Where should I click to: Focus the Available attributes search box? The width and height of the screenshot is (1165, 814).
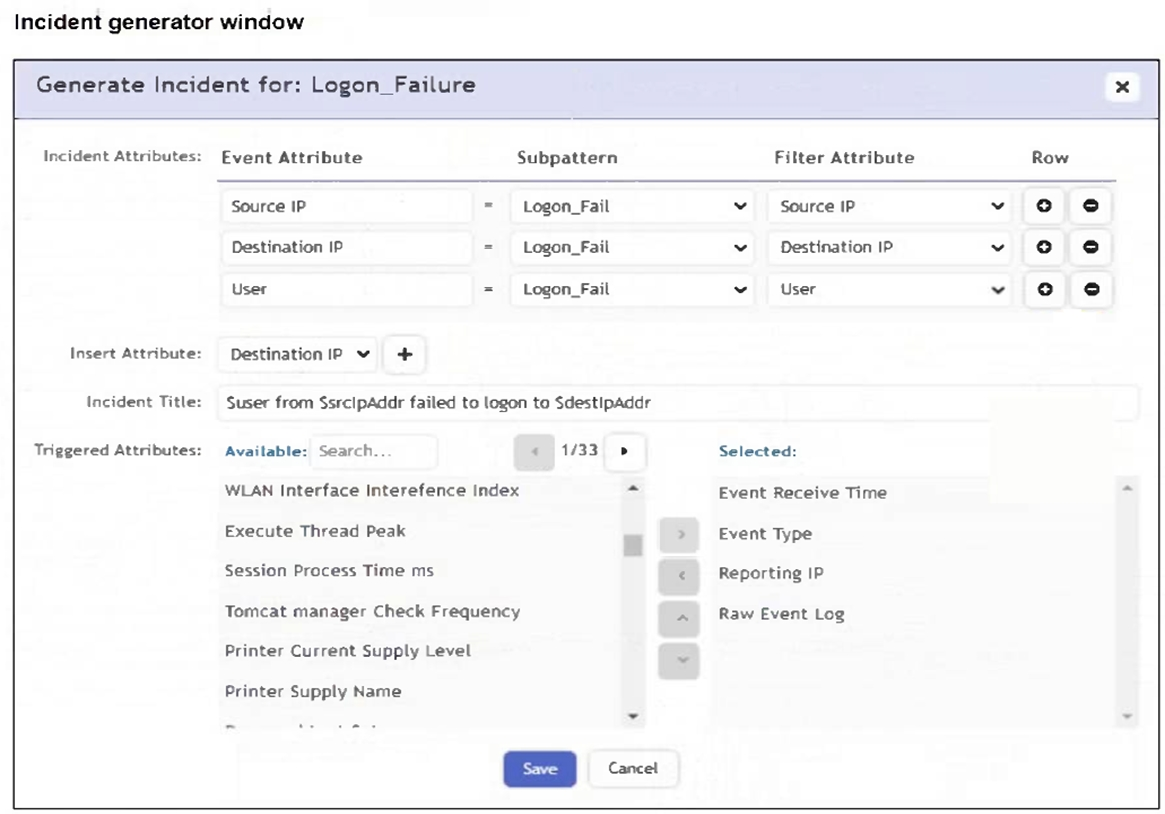[x=373, y=451]
